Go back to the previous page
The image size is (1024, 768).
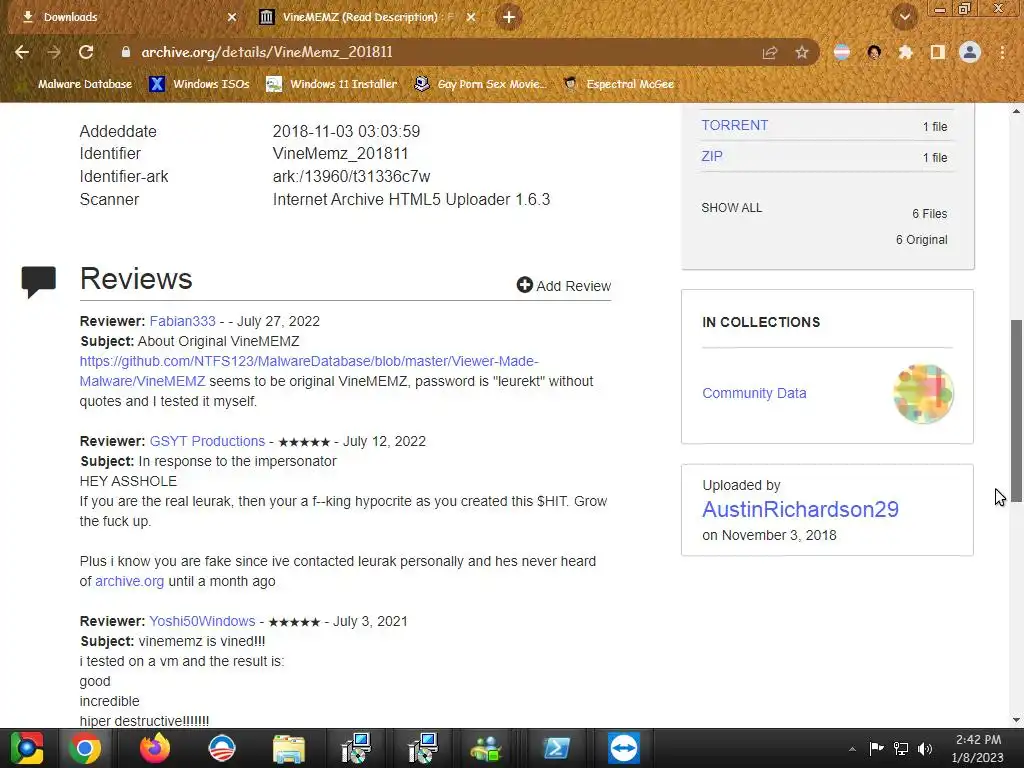[x=22, y=52]
